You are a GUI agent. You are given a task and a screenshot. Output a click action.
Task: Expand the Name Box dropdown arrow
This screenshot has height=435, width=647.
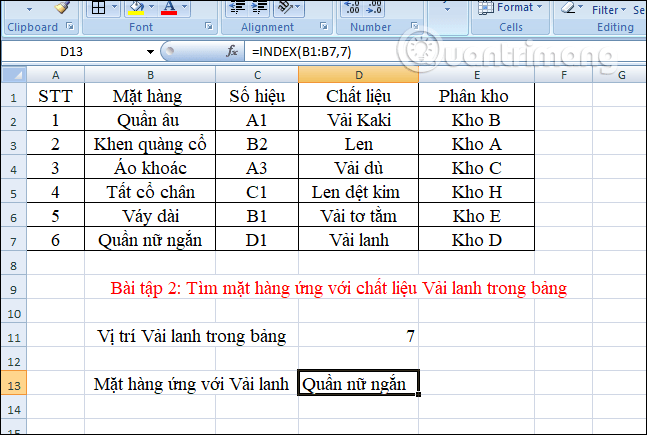151,52
